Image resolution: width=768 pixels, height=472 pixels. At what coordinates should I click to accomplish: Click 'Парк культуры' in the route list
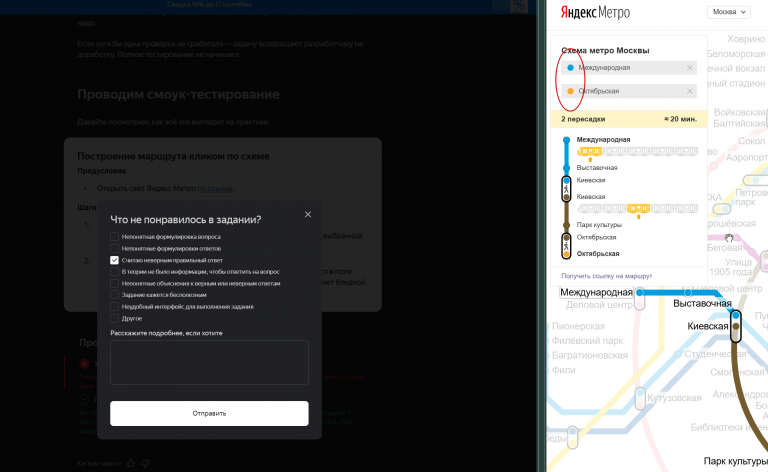599,225
